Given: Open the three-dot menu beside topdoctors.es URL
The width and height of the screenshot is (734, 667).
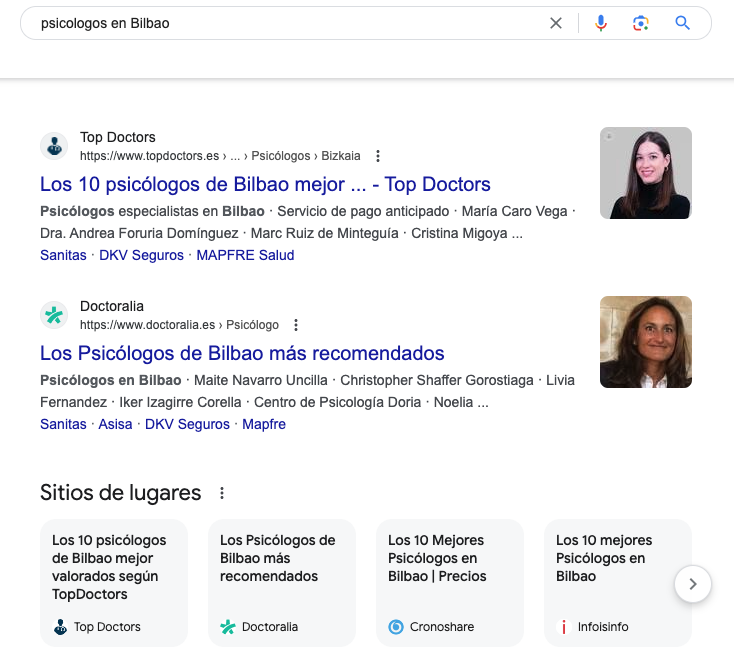Looking at the screenshot, I should pos(378,156).
